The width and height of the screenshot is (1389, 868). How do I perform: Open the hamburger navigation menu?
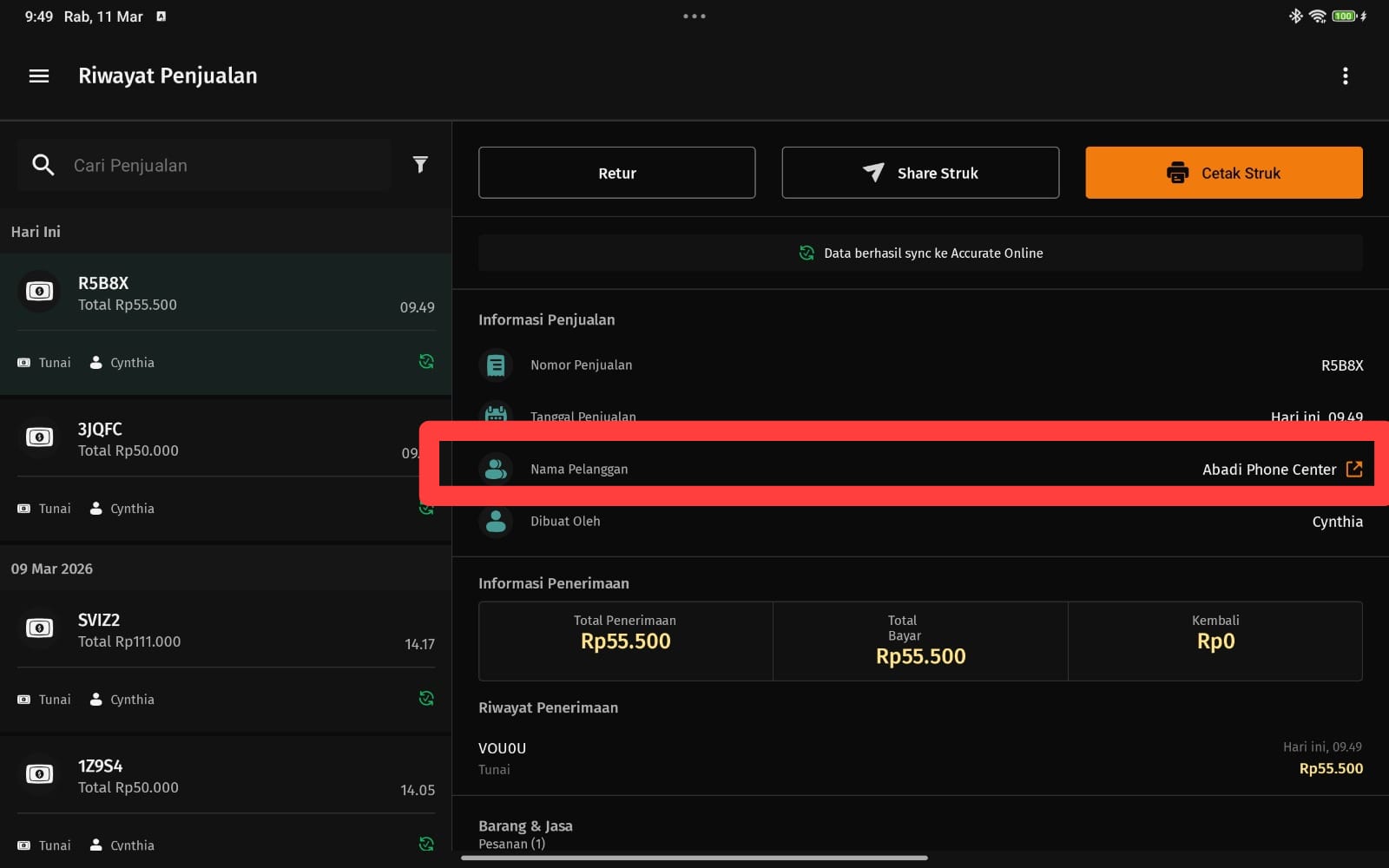coord(39,76)
